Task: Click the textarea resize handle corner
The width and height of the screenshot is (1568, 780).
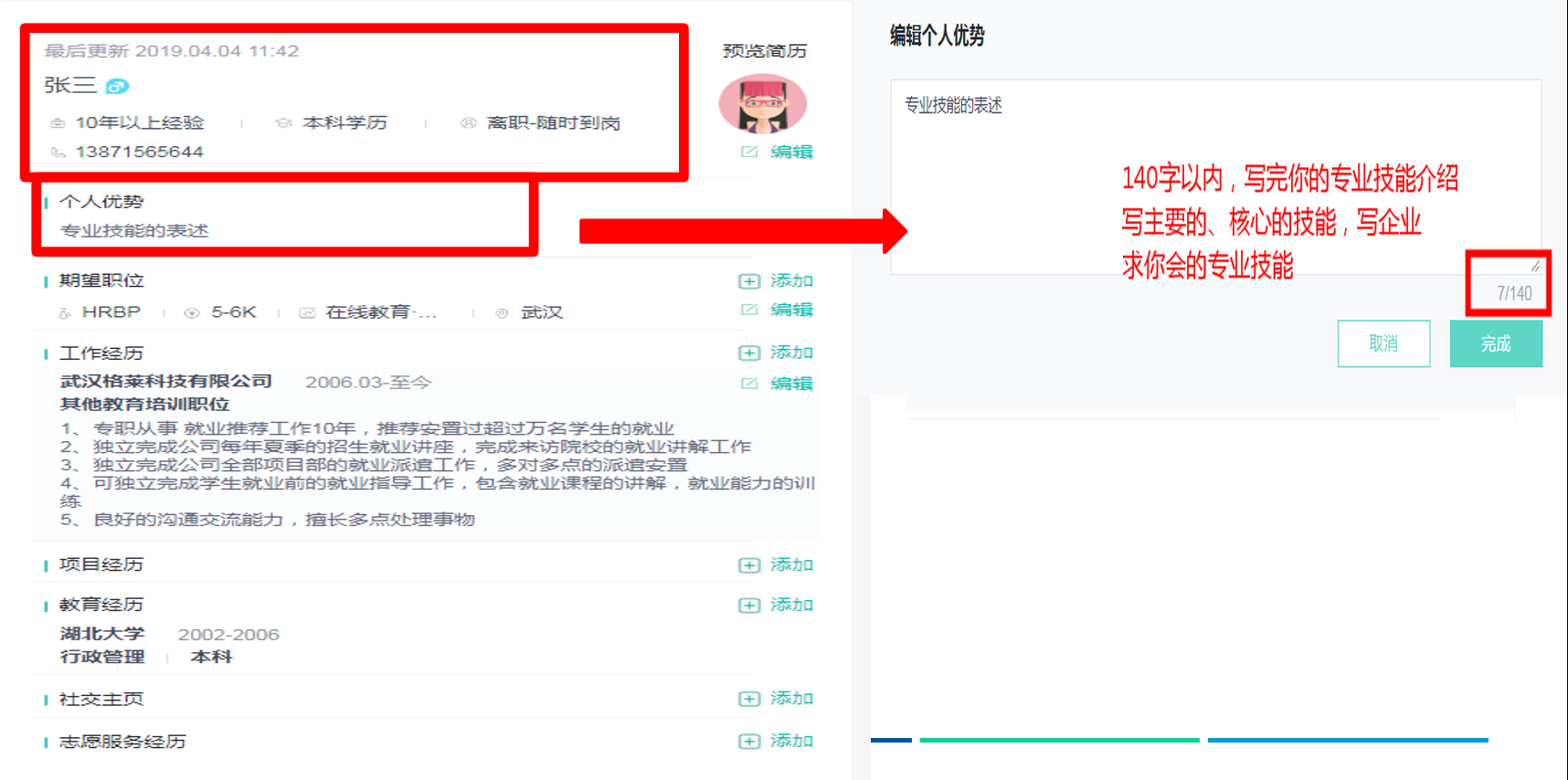Action: point(1535,267)
